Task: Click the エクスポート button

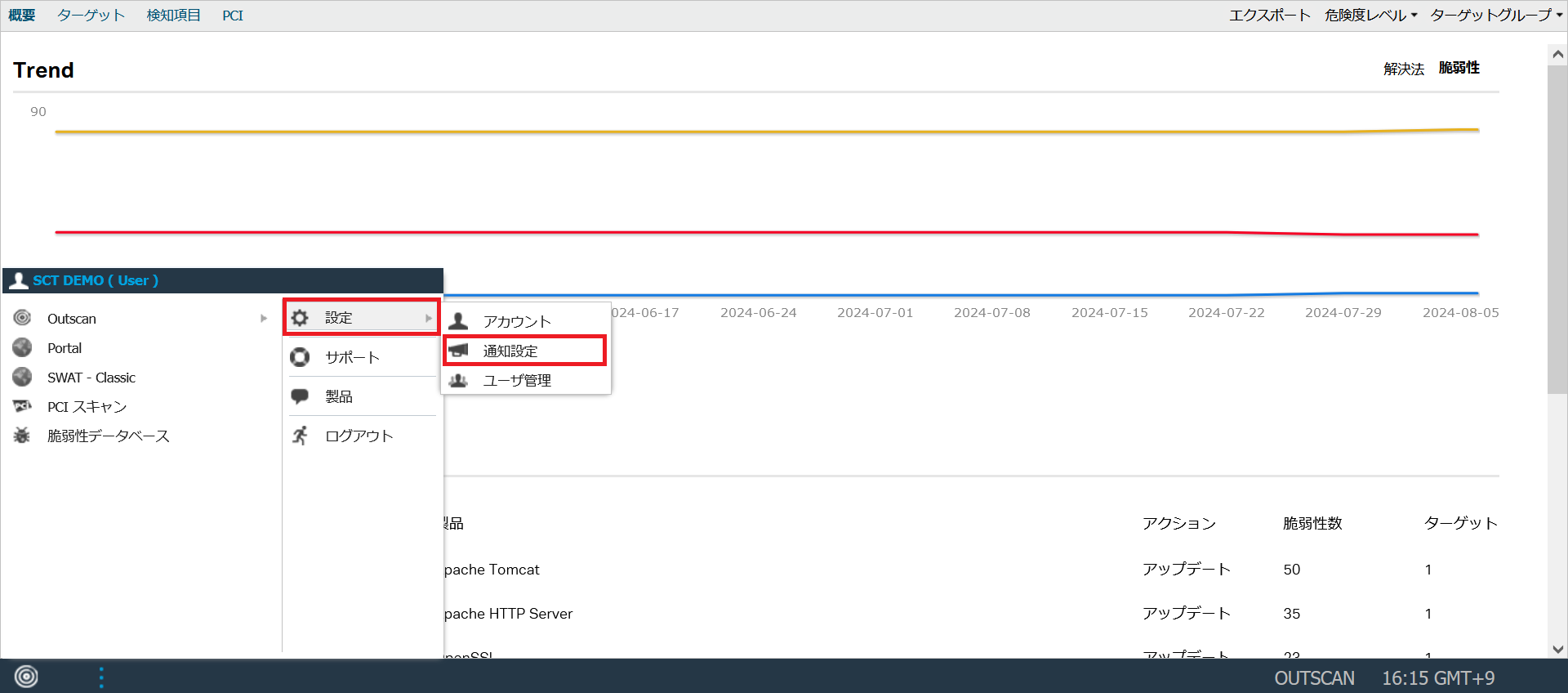Action: (1269, 16)
